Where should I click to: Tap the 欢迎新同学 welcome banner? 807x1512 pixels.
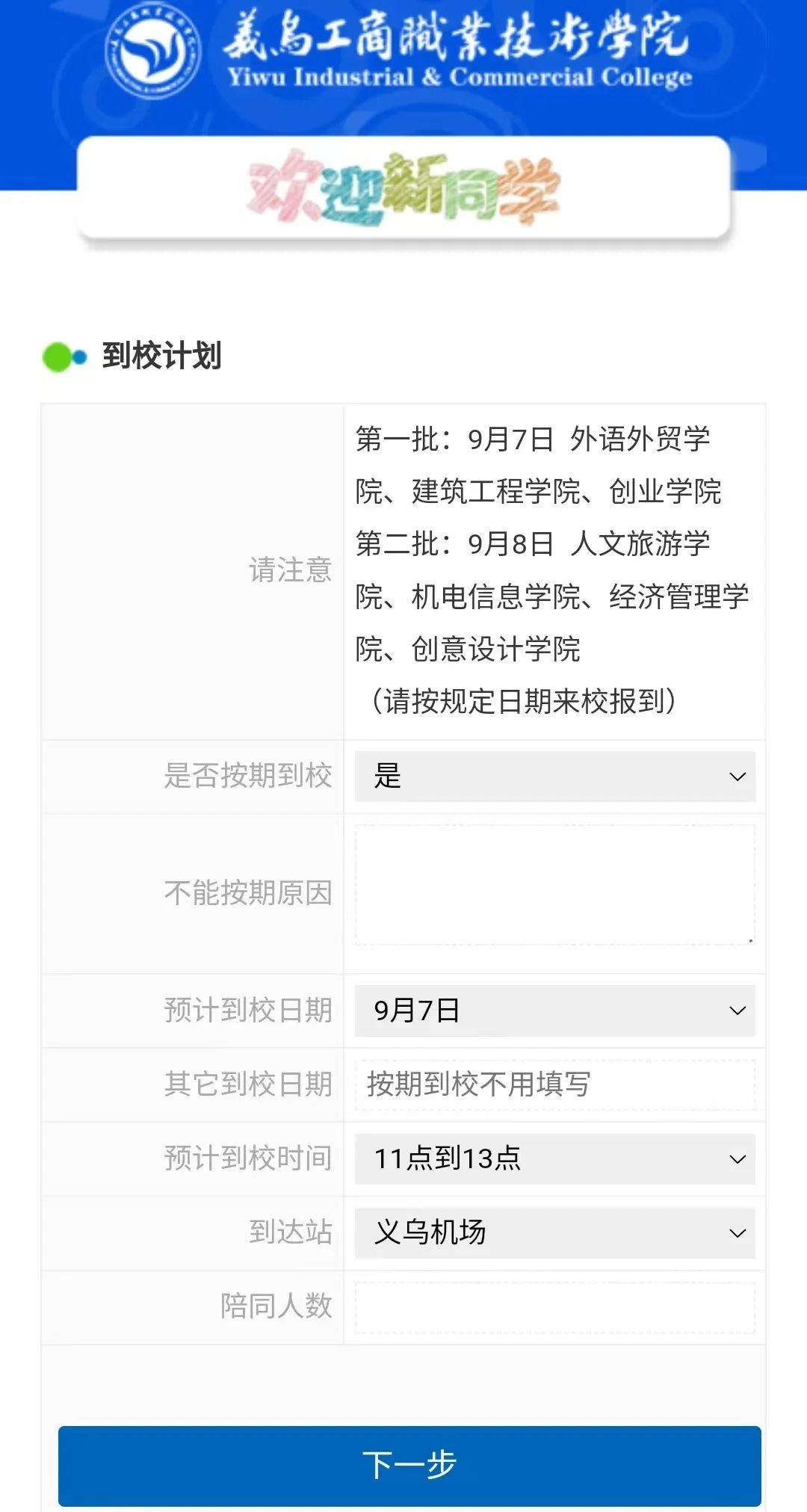pos(403,188)
